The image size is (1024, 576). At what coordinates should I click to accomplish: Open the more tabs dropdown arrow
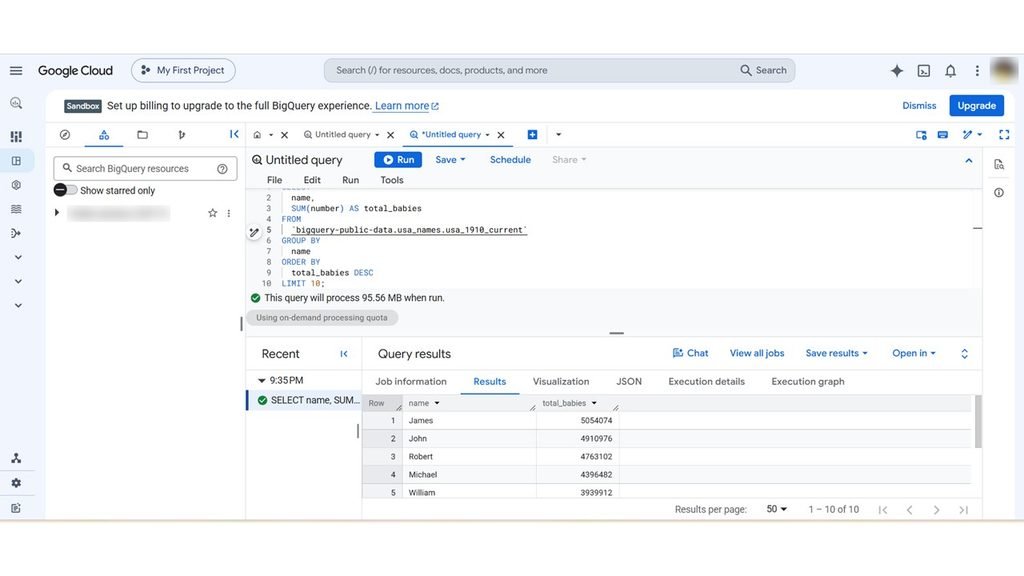558,135
